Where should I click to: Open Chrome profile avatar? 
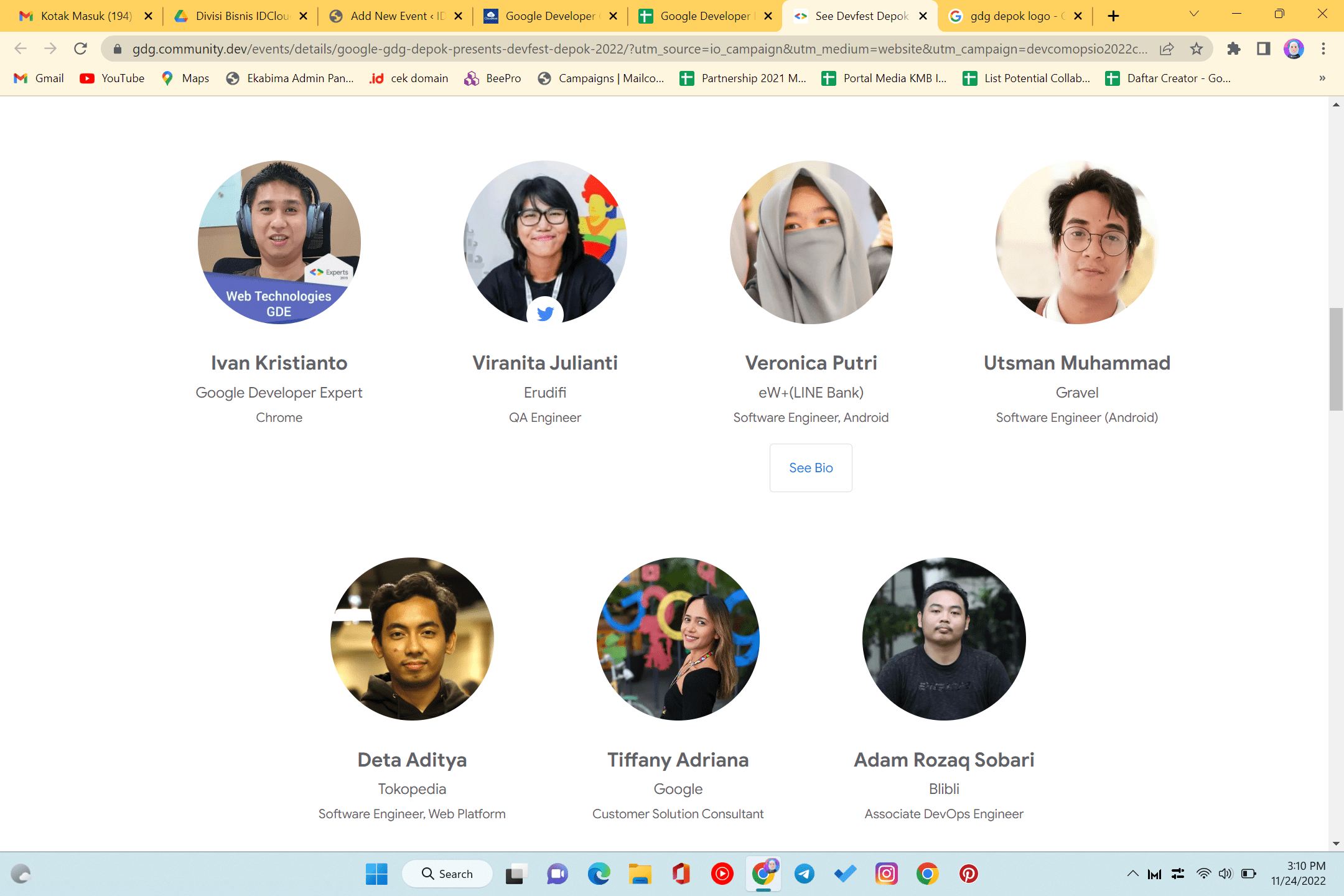[x=1294, y=49]
